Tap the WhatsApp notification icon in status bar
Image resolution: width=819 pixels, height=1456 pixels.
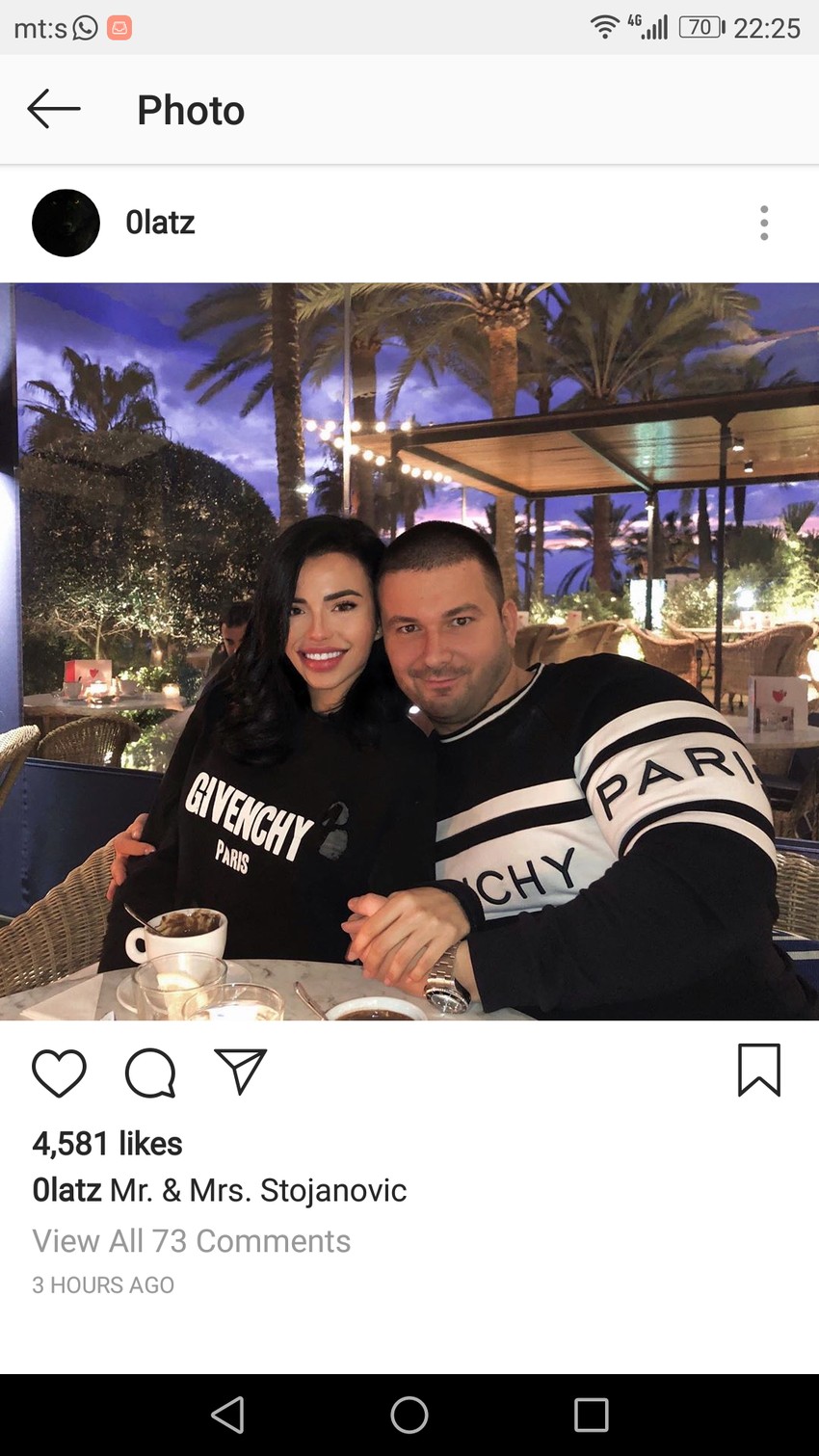click(86, 28)
